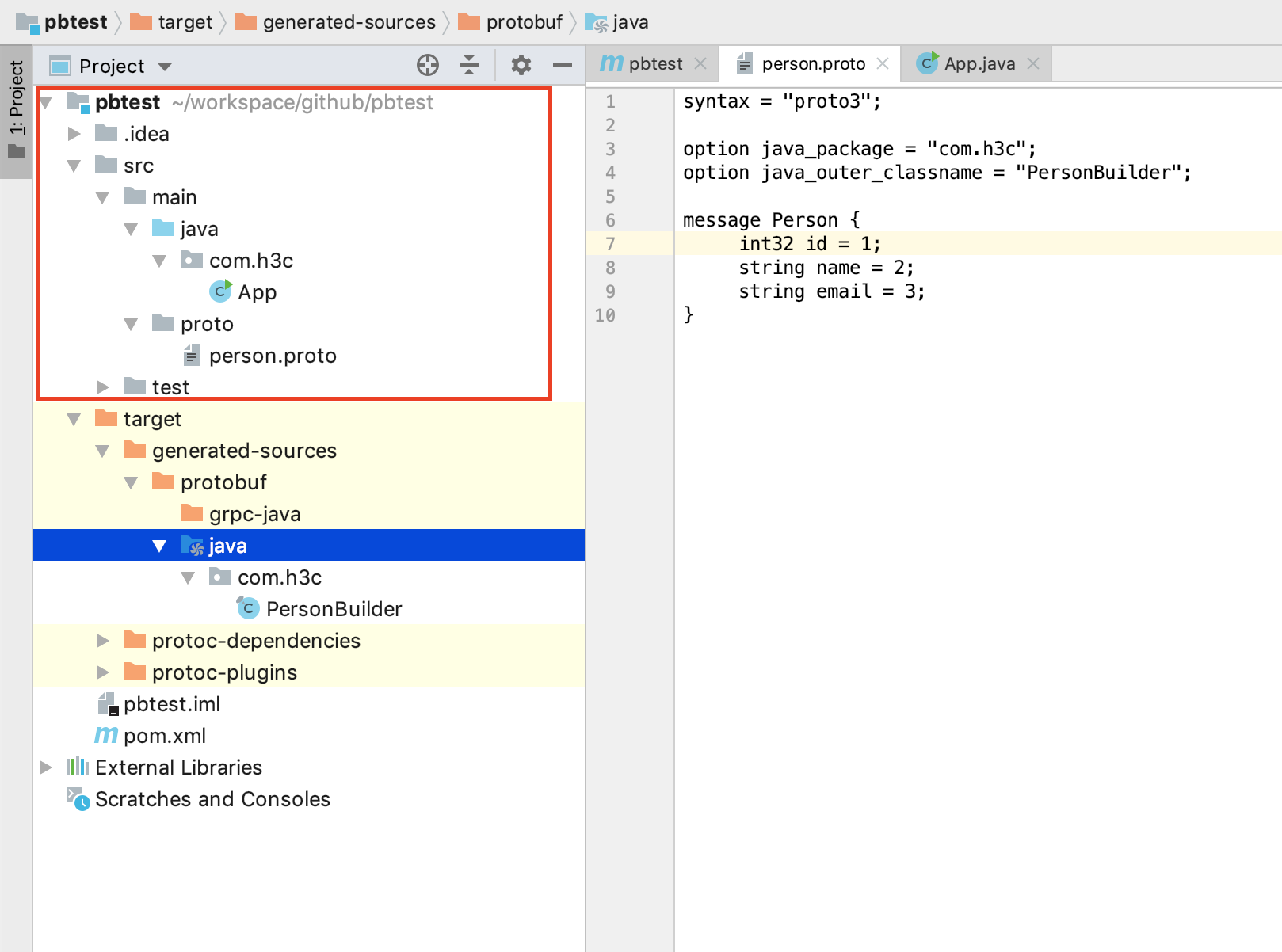Expand the protoc-dependencies folder

[x=103, y=640]
